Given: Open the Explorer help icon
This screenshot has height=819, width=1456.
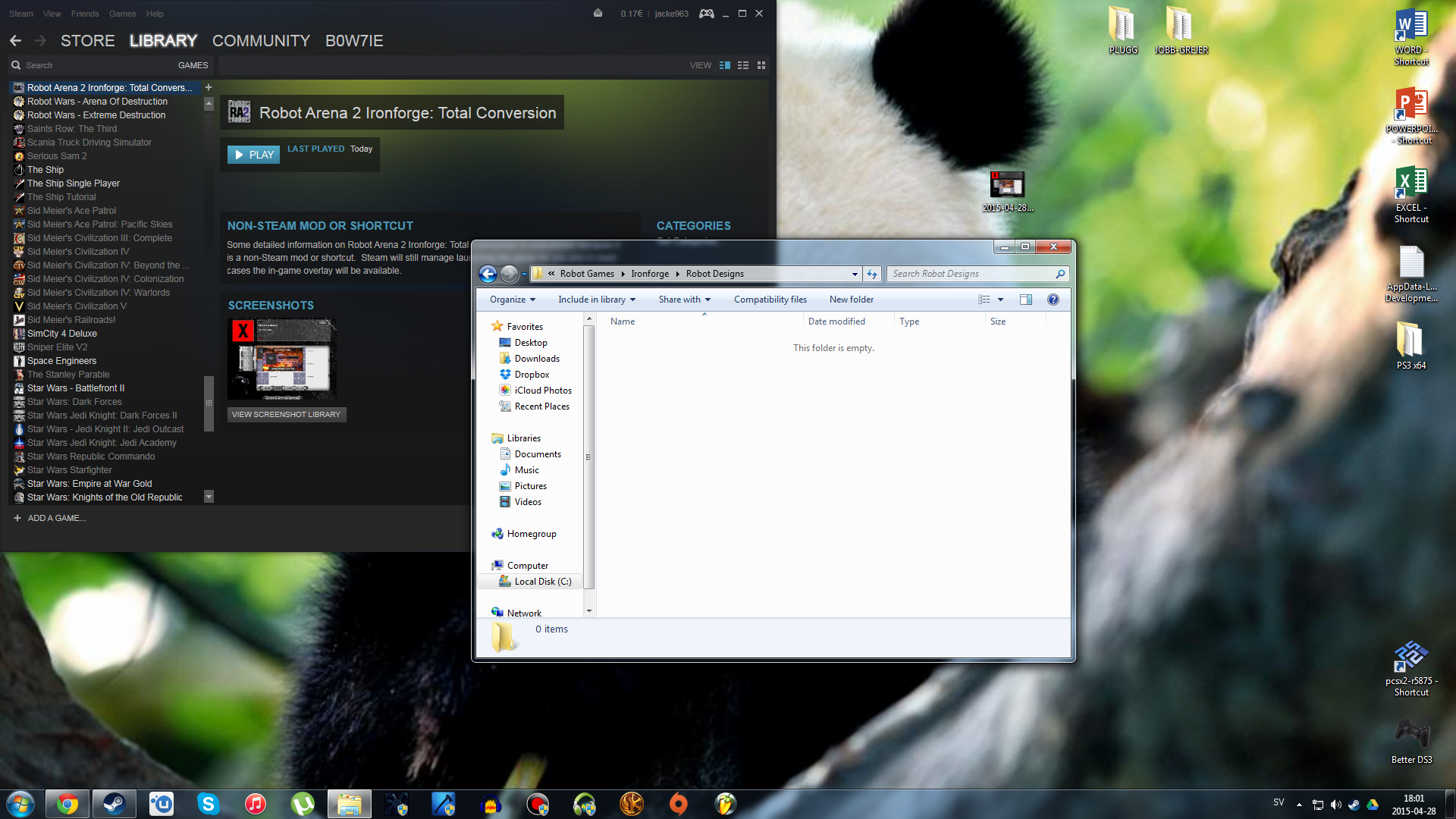Looking at the screenshot, I should click(1053, 300).
